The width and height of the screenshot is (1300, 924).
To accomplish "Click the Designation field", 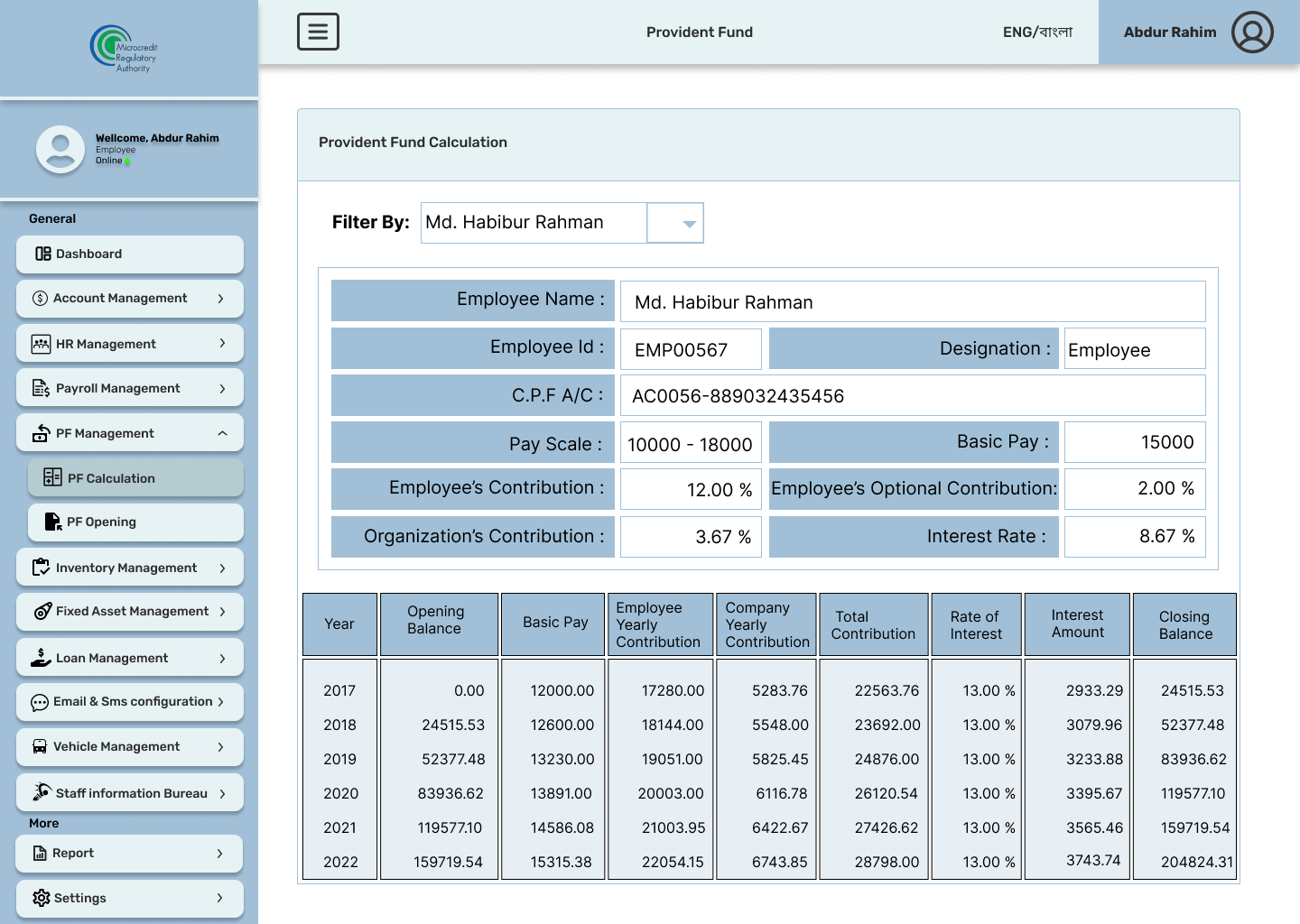I will [1135, 348].
